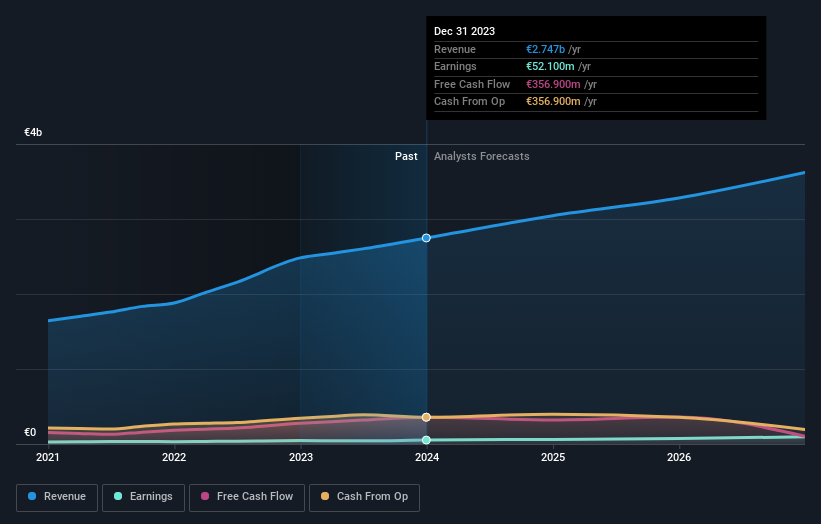Viewport: 821px width, 524px height.
Task: Toggle the Earnings series legend button
Action: coord(143,497)
